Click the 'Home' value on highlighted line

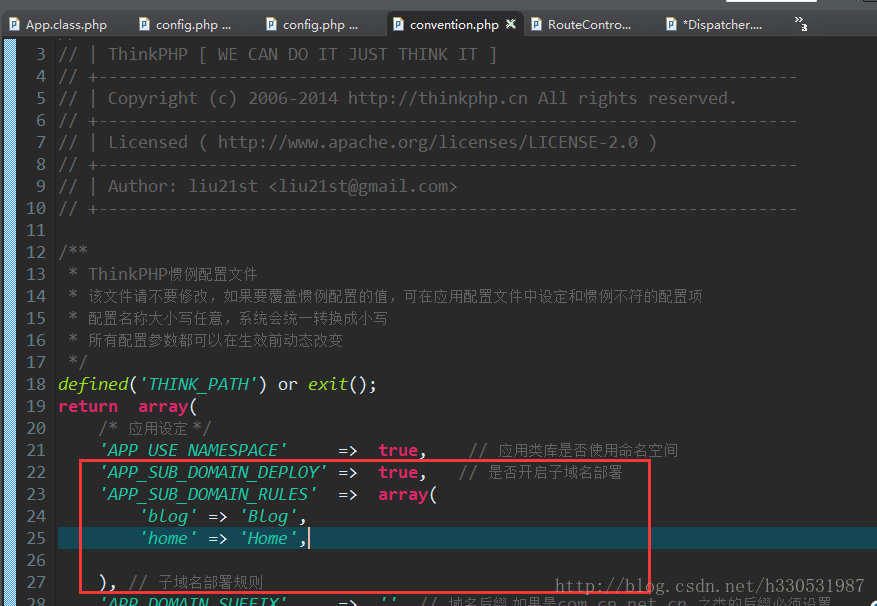pos(269,538)
